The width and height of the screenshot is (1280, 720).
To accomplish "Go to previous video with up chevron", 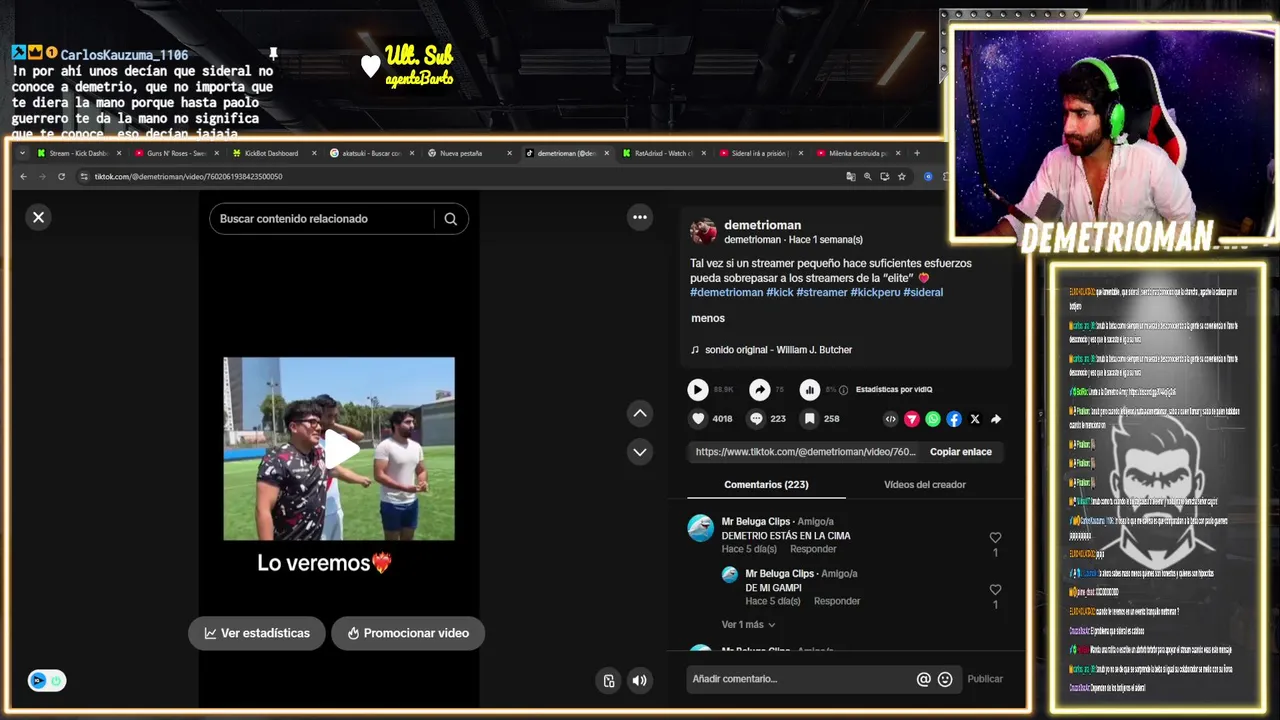I will coord(640,413).
